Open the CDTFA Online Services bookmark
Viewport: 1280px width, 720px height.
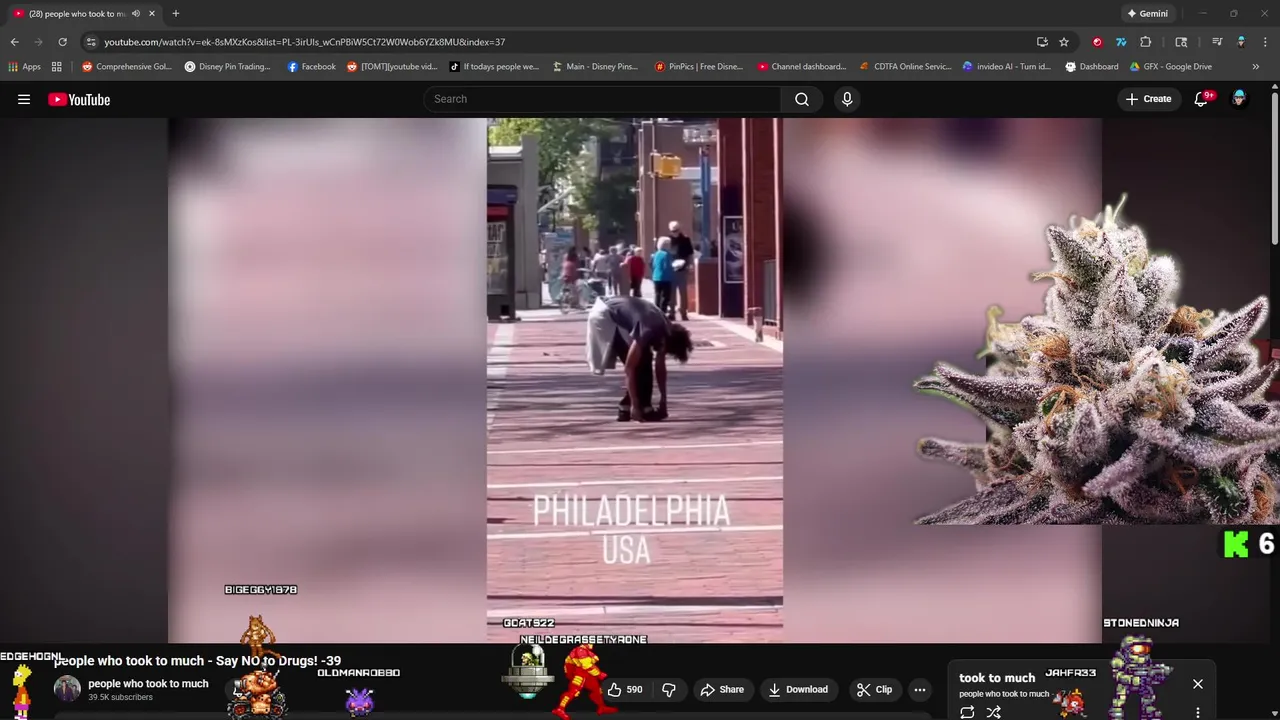[906, 67]
